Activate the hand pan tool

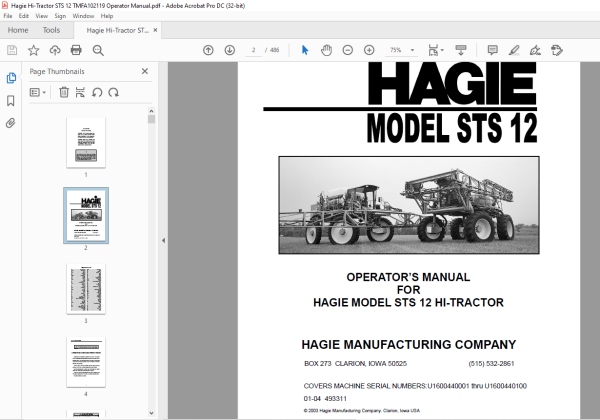coord(326,50)
